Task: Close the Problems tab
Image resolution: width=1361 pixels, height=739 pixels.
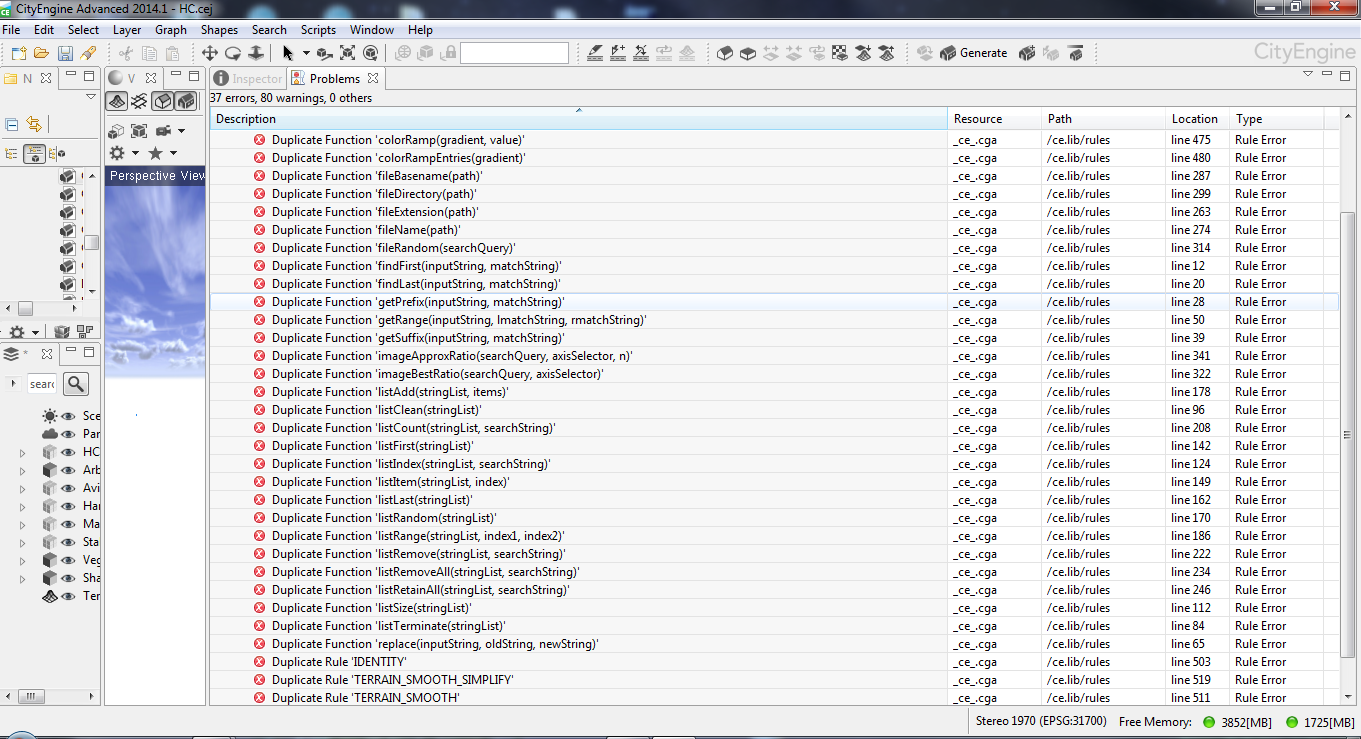Action: pos(373,78)
